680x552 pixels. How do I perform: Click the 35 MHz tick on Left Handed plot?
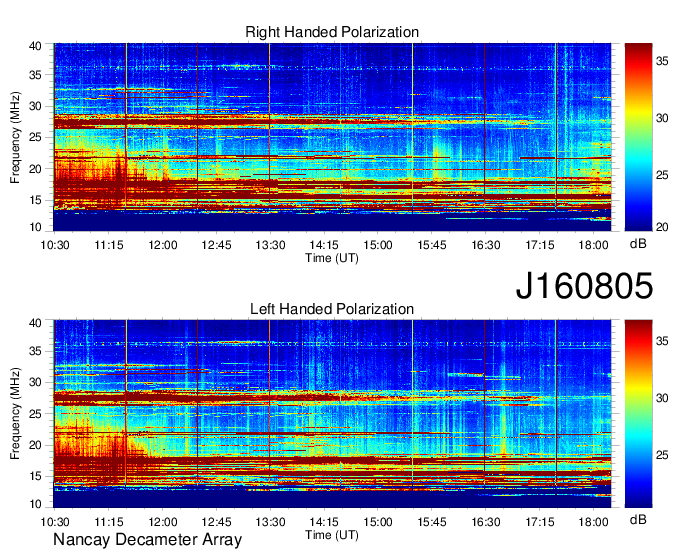(x=36, y=352)
